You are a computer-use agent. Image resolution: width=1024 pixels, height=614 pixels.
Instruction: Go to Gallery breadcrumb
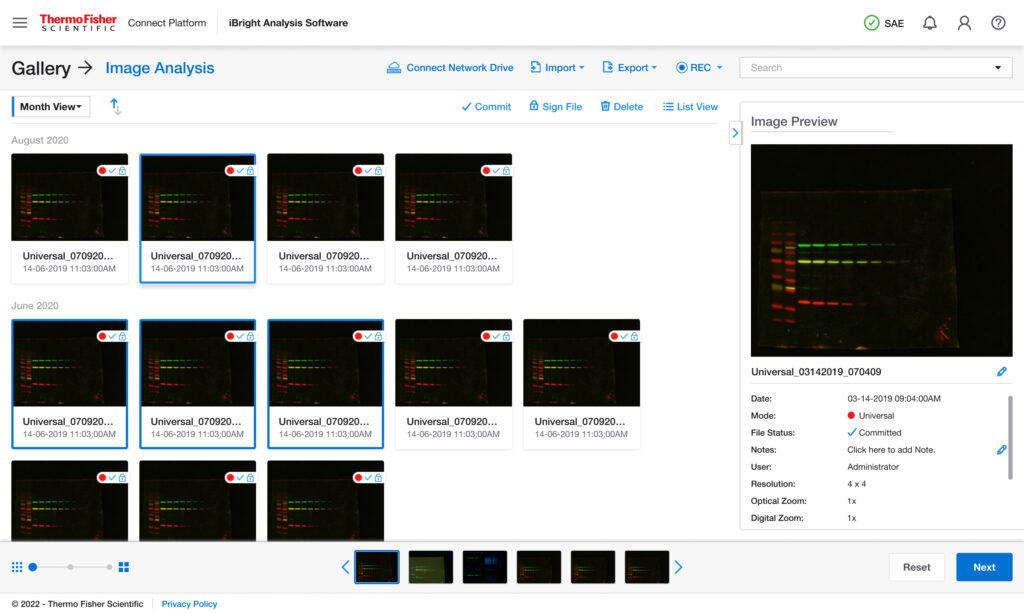click(x=41, y=68)
